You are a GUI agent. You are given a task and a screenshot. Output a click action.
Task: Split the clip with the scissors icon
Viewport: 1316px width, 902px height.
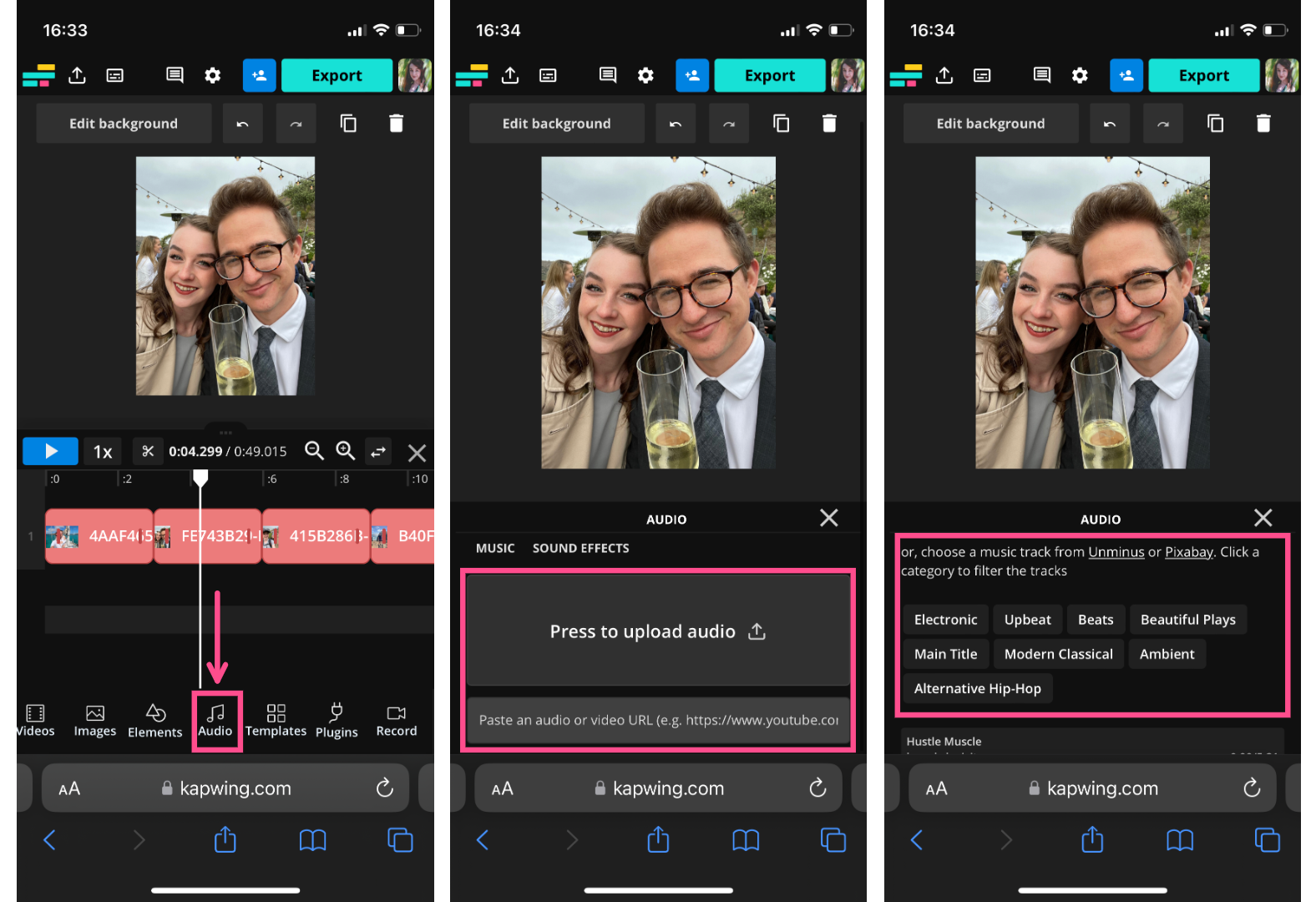click(148, 451)
